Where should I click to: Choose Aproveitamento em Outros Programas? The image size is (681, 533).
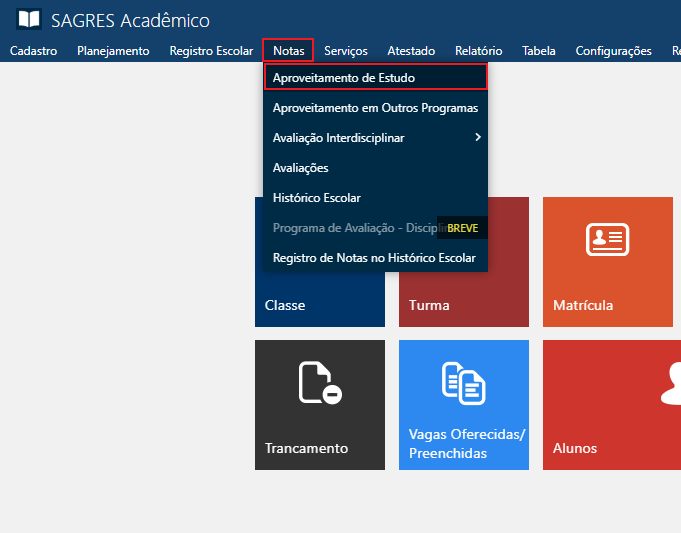[375, 107]
